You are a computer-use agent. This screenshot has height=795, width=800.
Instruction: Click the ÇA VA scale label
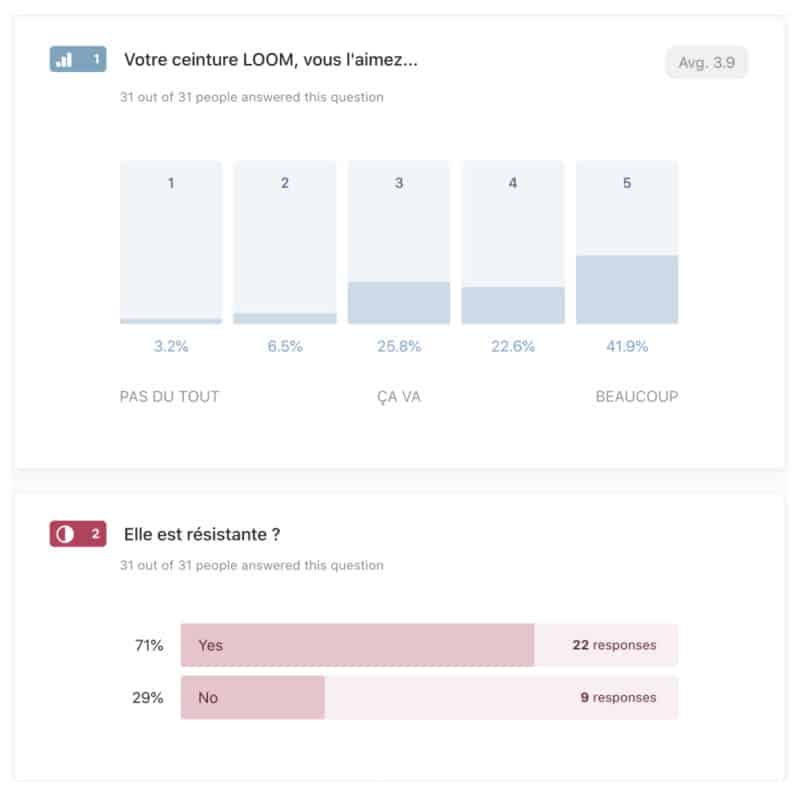tap(399, 396)
